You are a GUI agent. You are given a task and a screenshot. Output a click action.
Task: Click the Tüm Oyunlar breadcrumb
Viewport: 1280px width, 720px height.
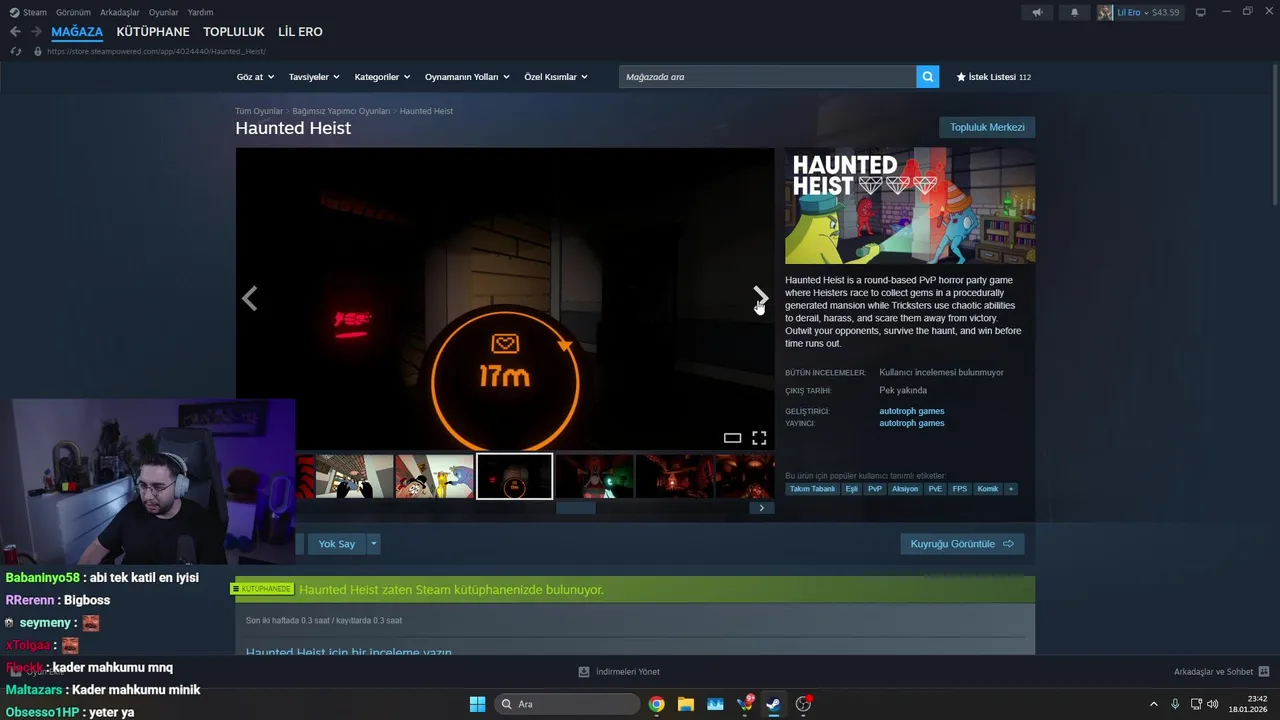pyautogui.click(x=259, y=111)
